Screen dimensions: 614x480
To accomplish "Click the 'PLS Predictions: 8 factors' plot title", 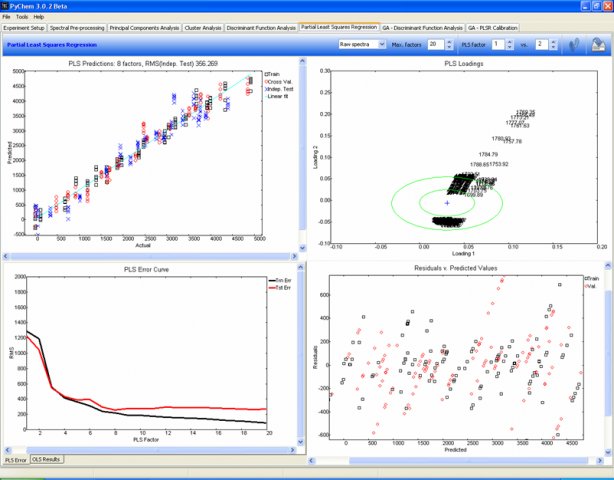I will [143, 63].
